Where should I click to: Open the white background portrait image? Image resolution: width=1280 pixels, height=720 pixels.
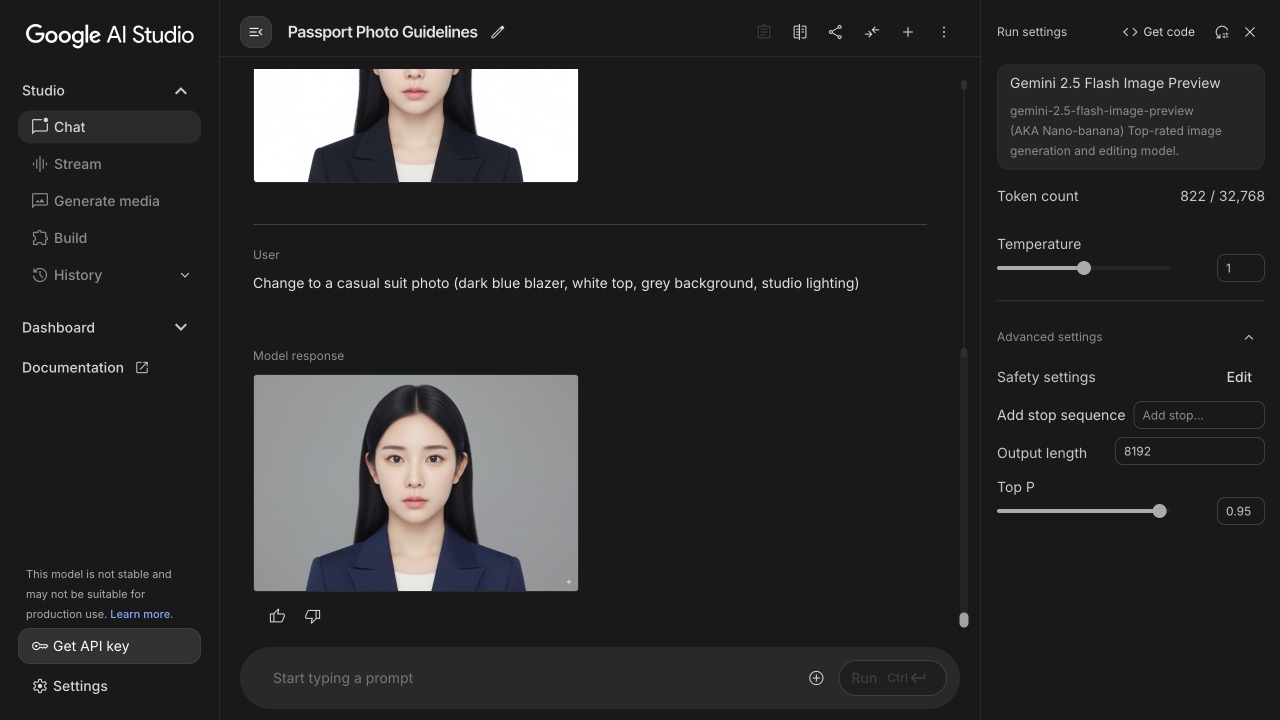click(416, 125)
